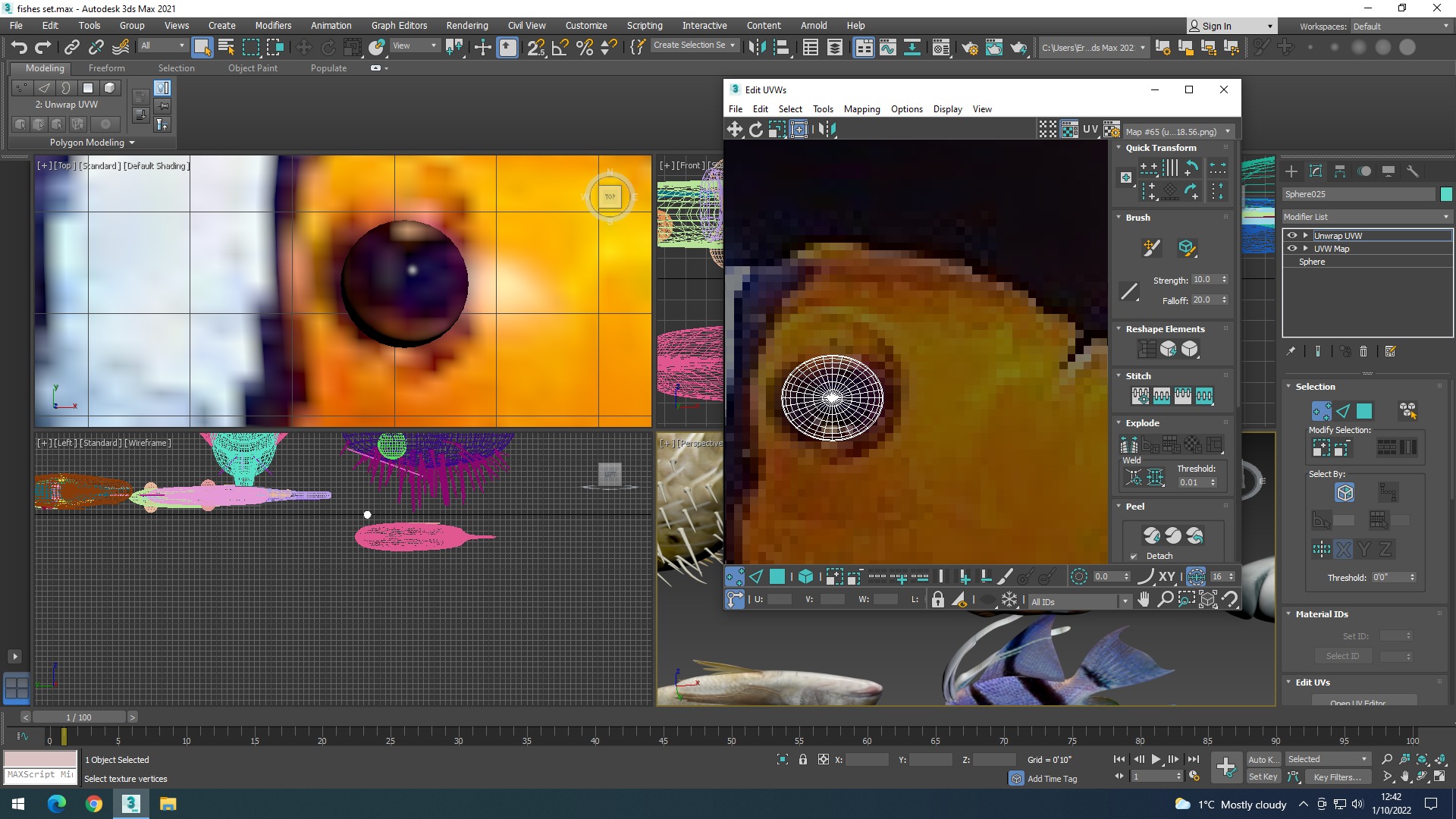Click the Angle Snap toggle icon
1456x819 pixels.
560,48
